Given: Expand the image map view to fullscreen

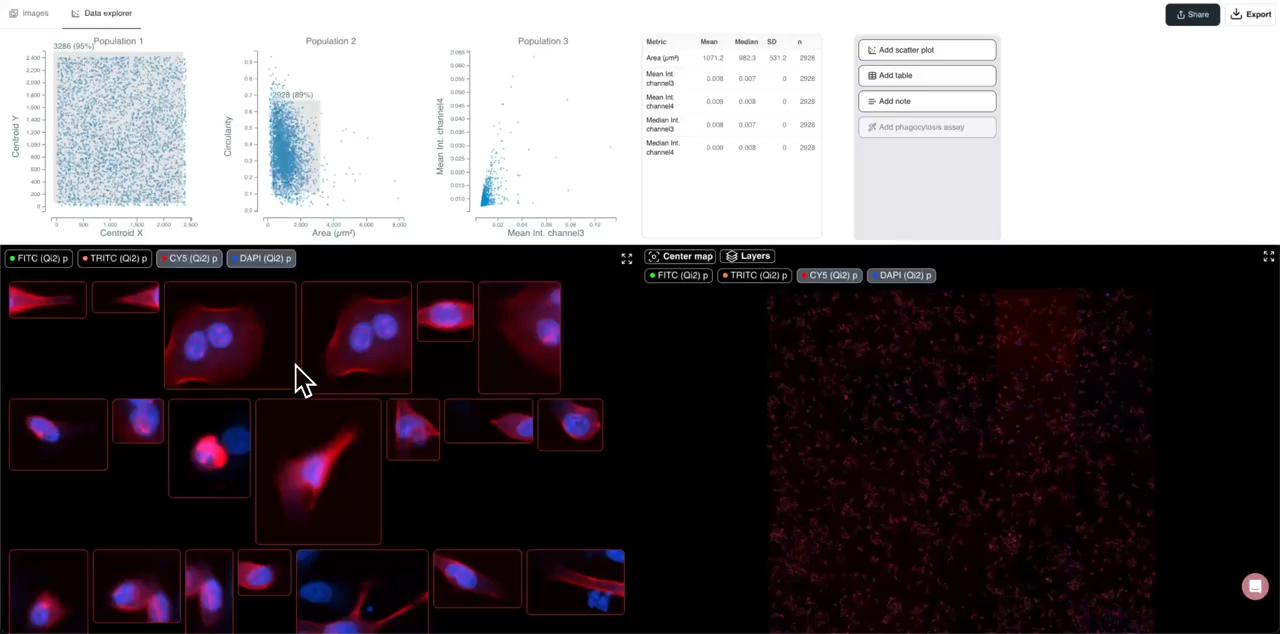Looking at the screenshot, I should pyautogui.click(x=1268, y=257).
